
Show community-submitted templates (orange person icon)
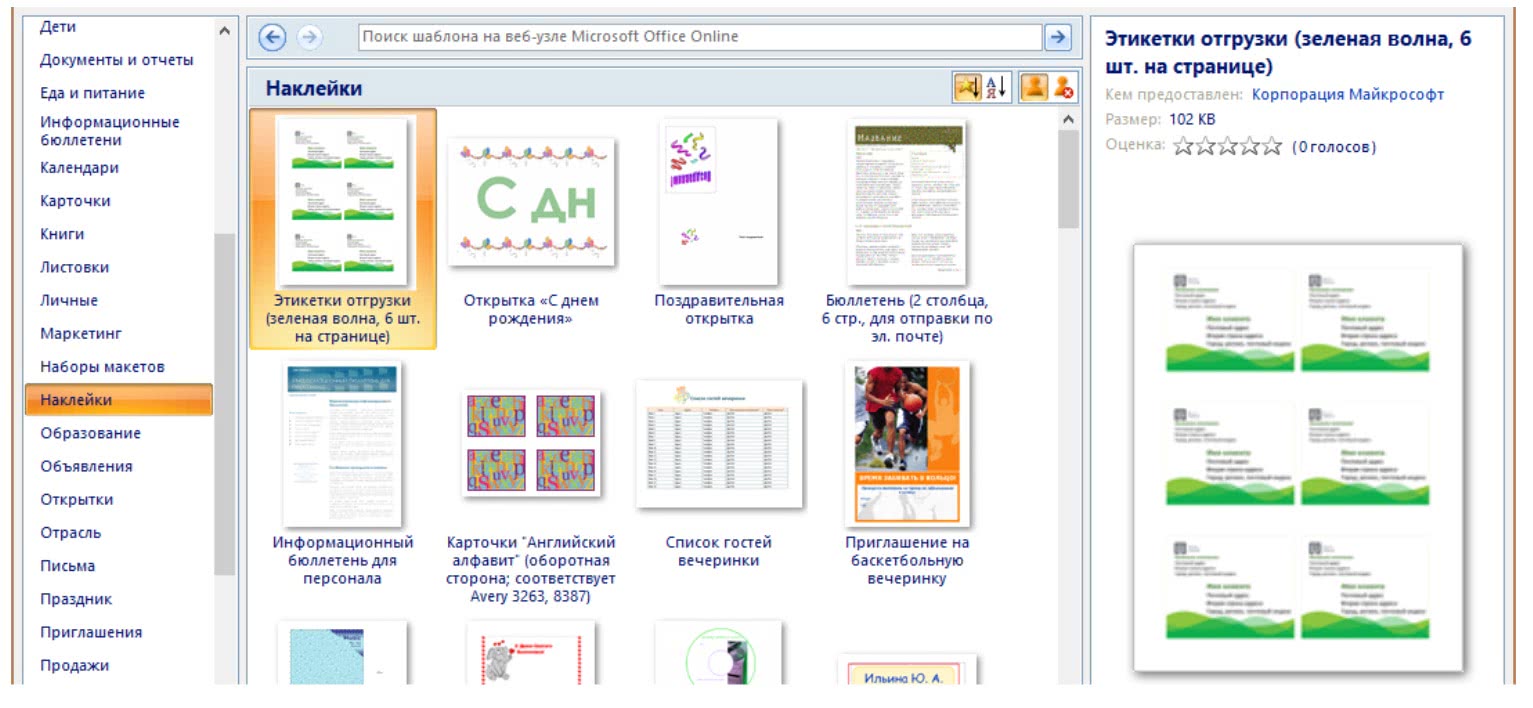click(x=1033, y=88)
